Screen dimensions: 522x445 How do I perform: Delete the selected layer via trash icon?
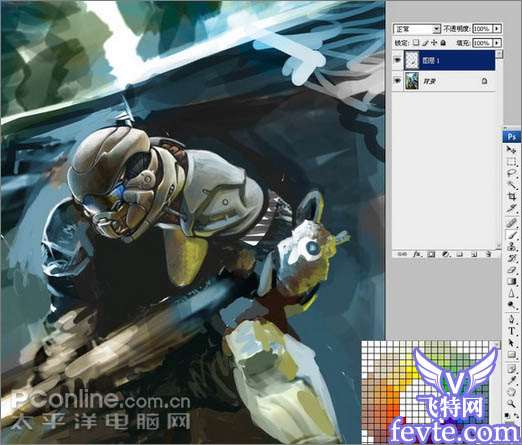tap(488, 254)
